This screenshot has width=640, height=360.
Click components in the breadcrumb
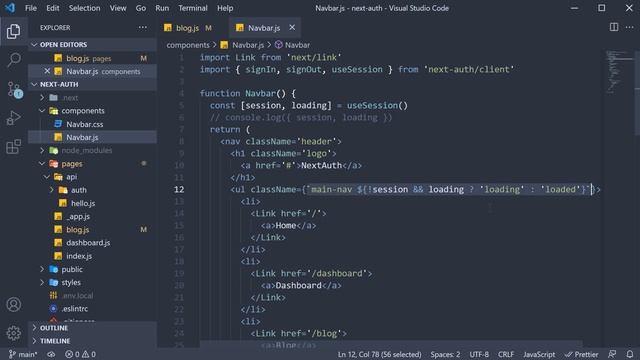(x=188, y=45)
